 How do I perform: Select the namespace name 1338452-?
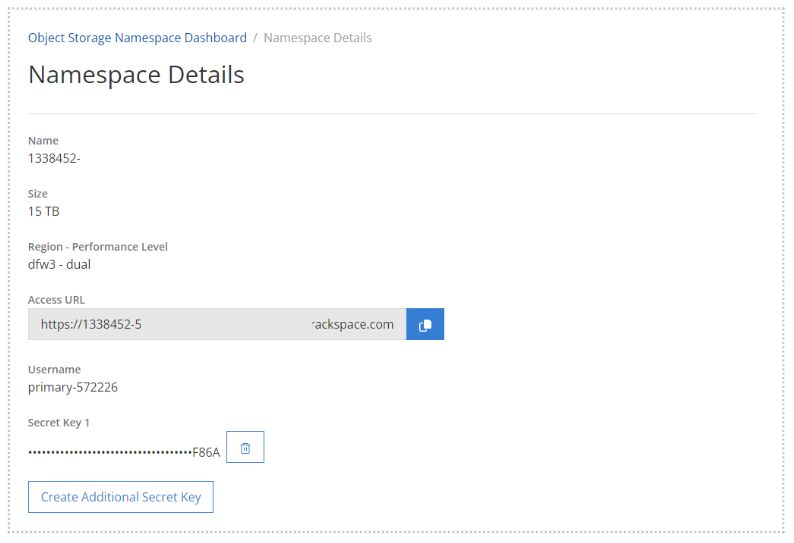pyautogui.click(x=54, y=159)
